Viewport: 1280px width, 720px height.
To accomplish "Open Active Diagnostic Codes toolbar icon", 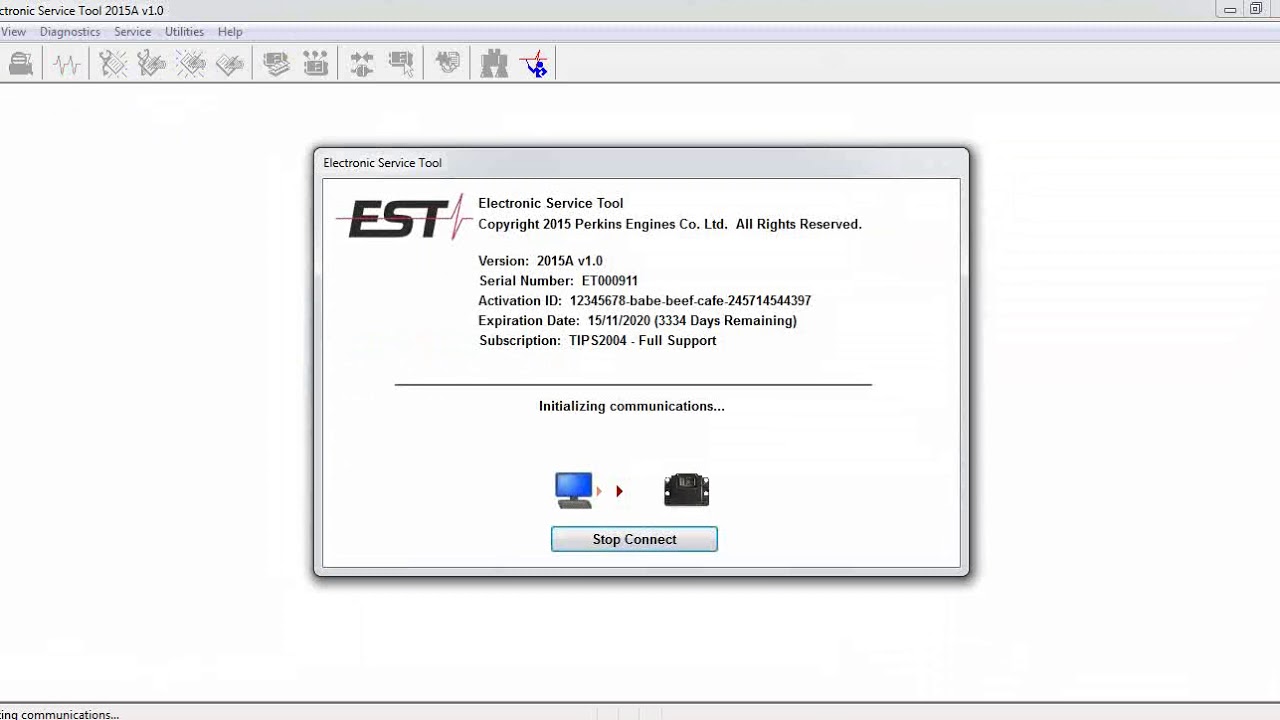I will 113,65.
